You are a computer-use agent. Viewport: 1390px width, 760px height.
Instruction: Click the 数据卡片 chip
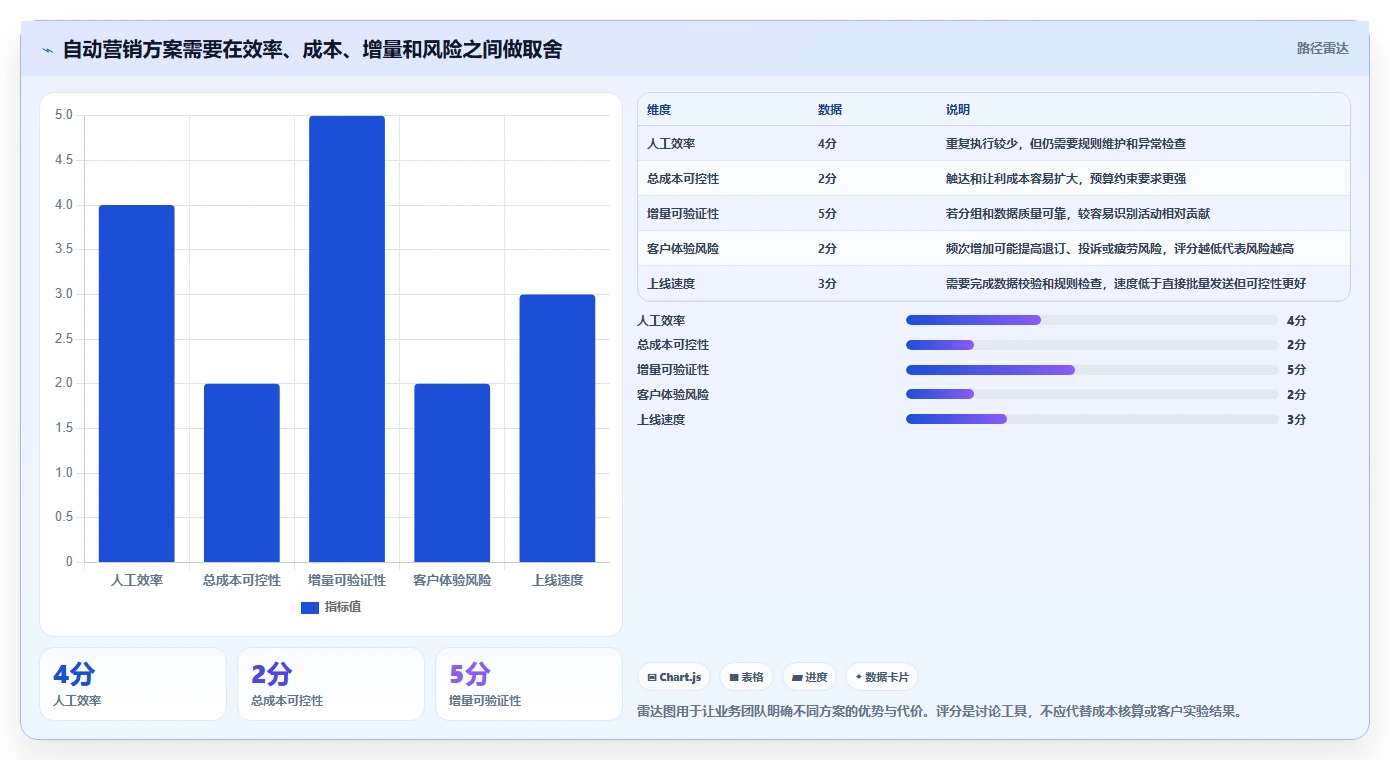tap(882, 677)
